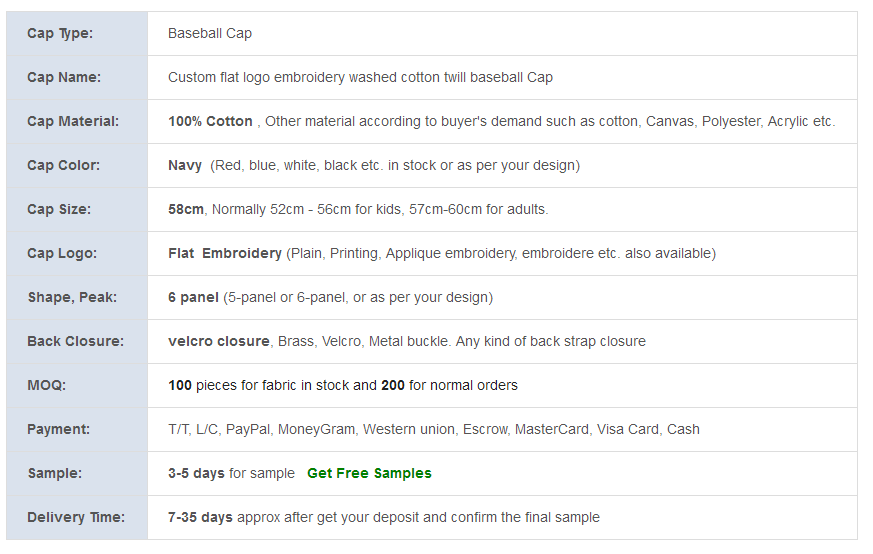Click the Cap Logo label

coord(62,253)
